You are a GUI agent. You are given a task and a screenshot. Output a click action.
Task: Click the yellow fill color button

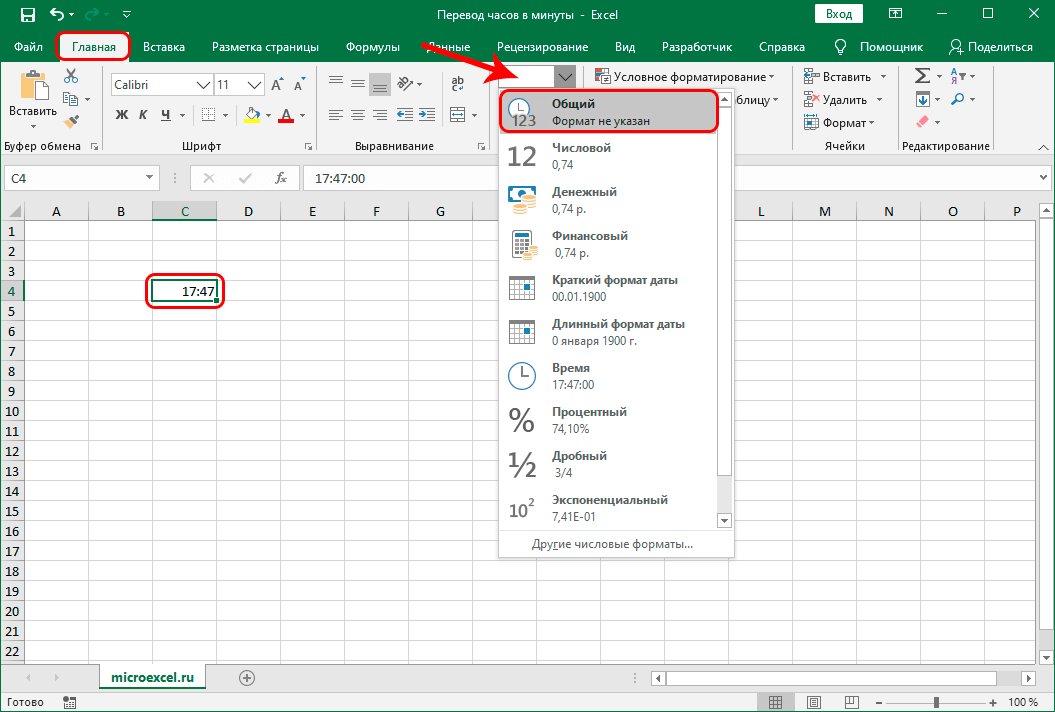coord(252,115)
